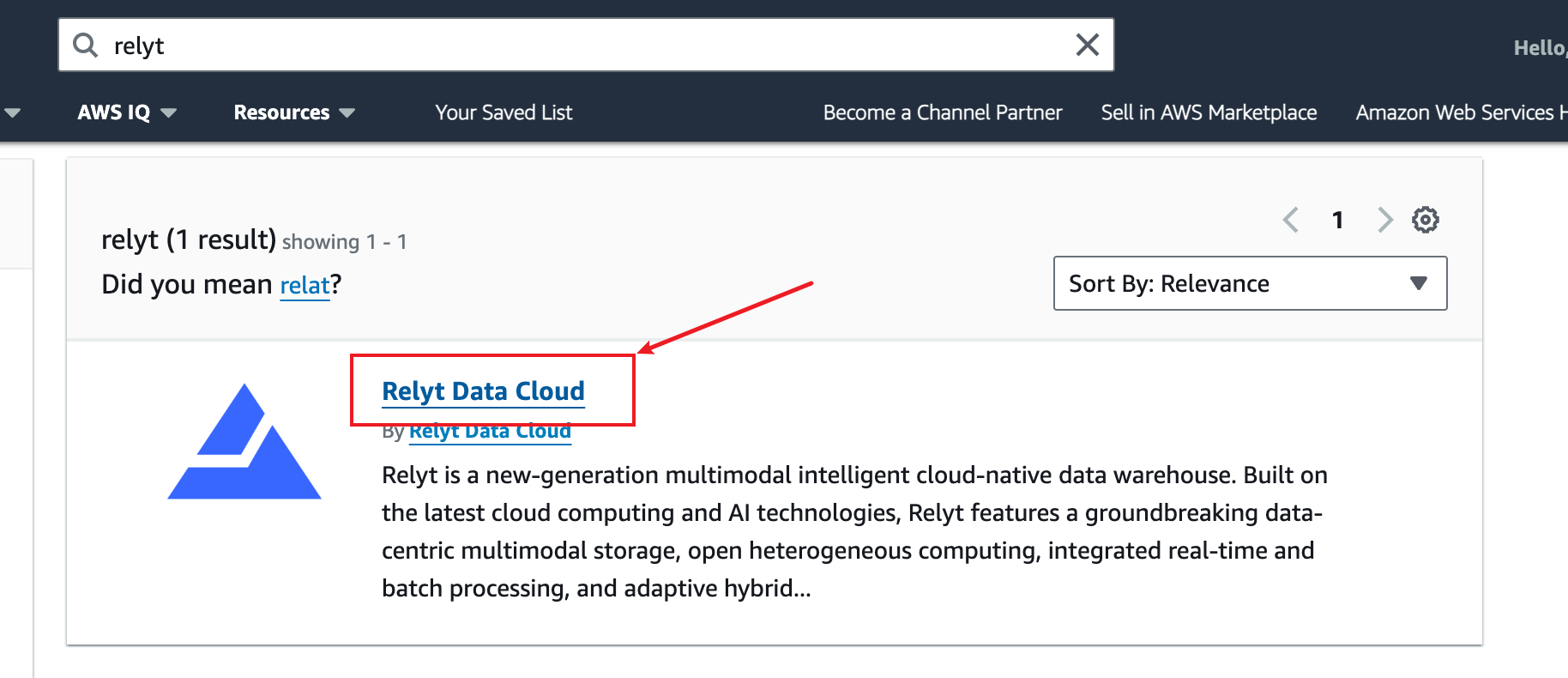Viewport: 1568px width, 678px height.
Task: Select page number 1 in pagination
Action: [x=1337, y=221]
